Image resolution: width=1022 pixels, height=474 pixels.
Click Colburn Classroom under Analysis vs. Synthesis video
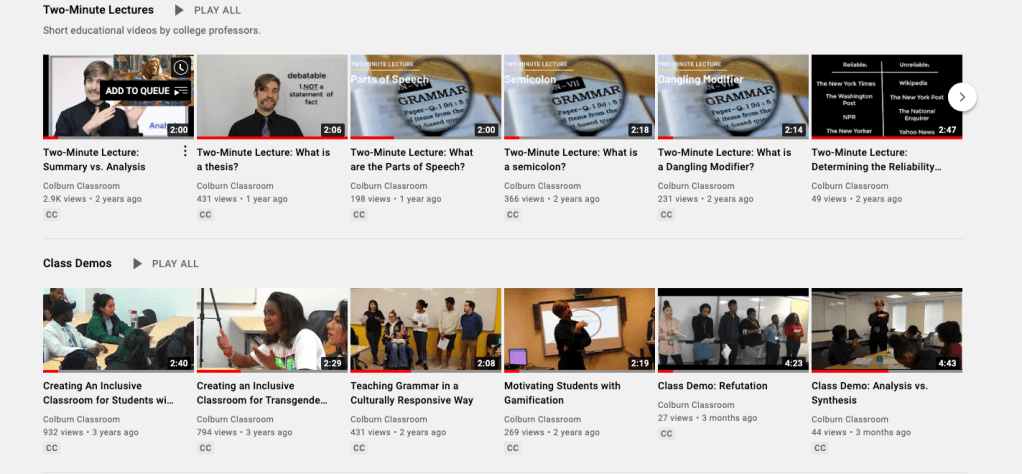pos(849,419)
